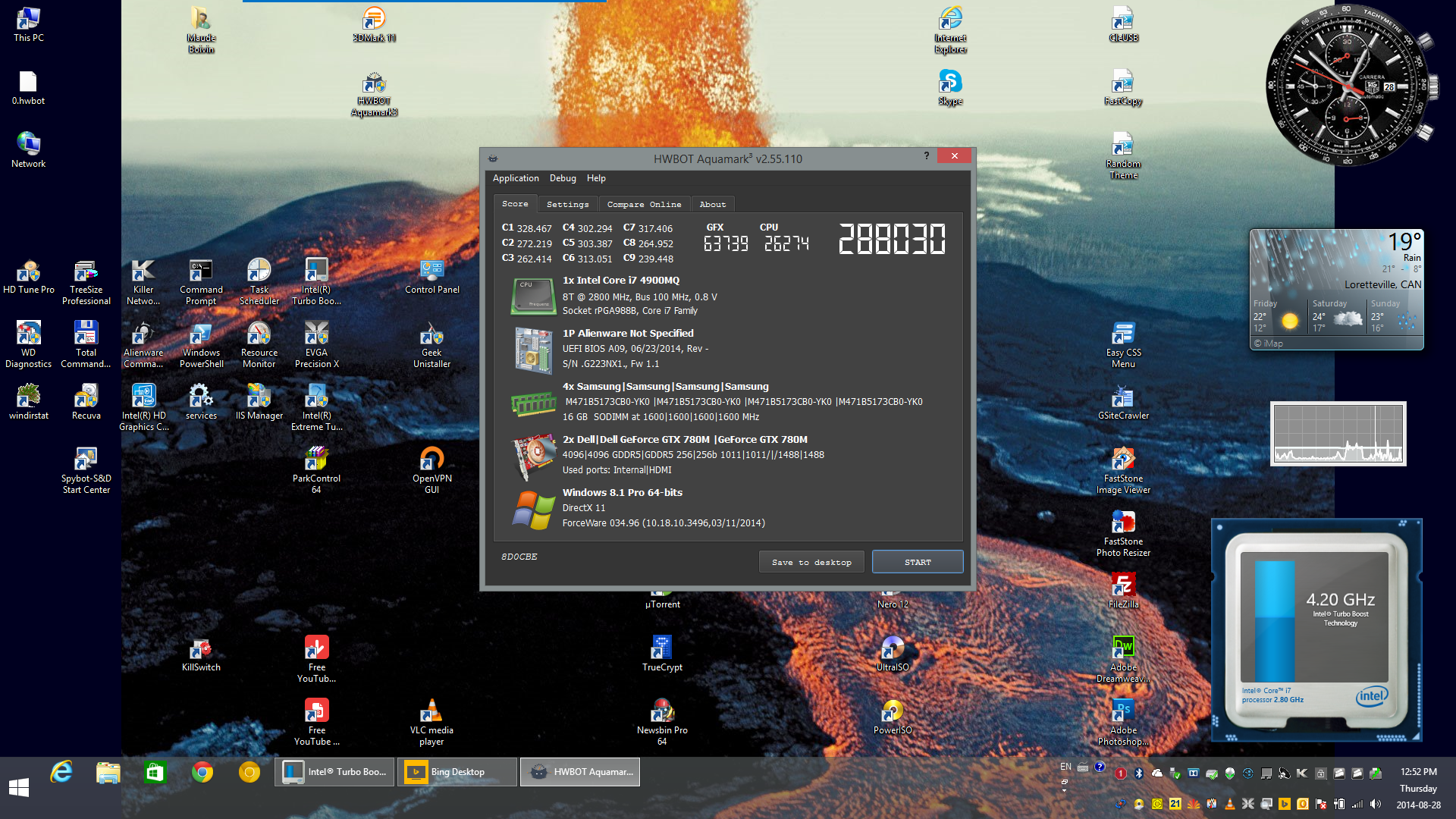This screenshot has height=819, width=1456.
Task: Click the START benchmark button
Action: (x=918, y=562)
